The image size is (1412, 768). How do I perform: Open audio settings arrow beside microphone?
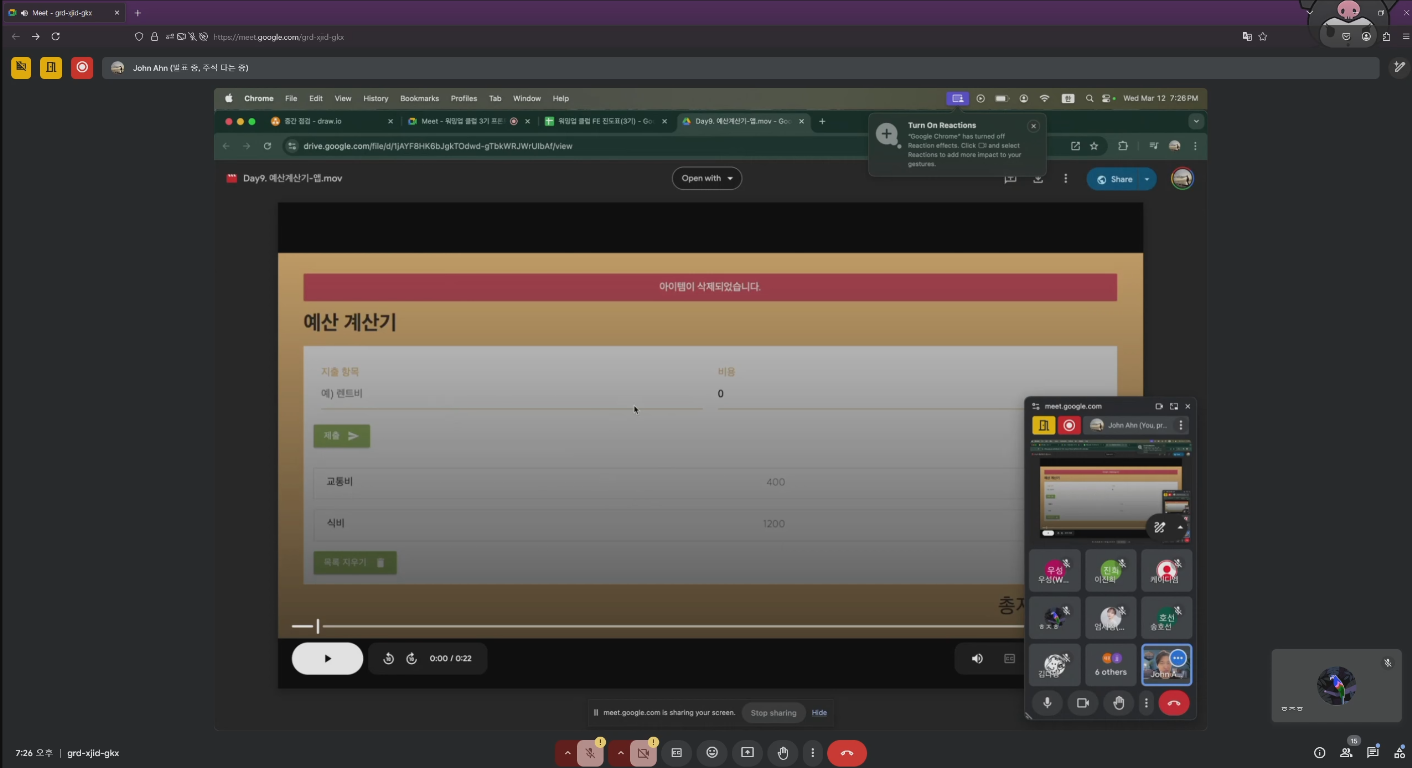point(567,753)
